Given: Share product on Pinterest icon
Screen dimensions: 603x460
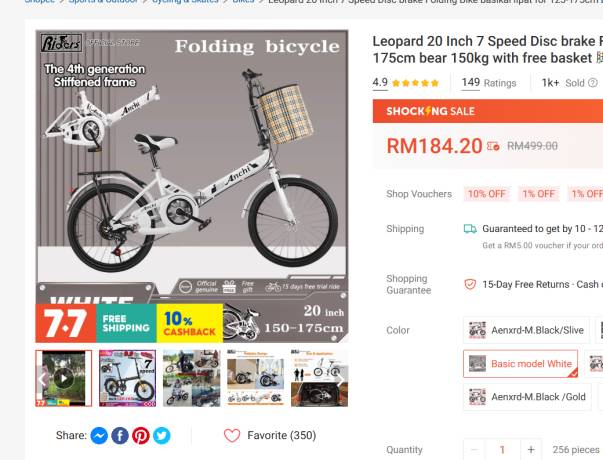Looking at the screenshot, I should click(x=141, y=436).
